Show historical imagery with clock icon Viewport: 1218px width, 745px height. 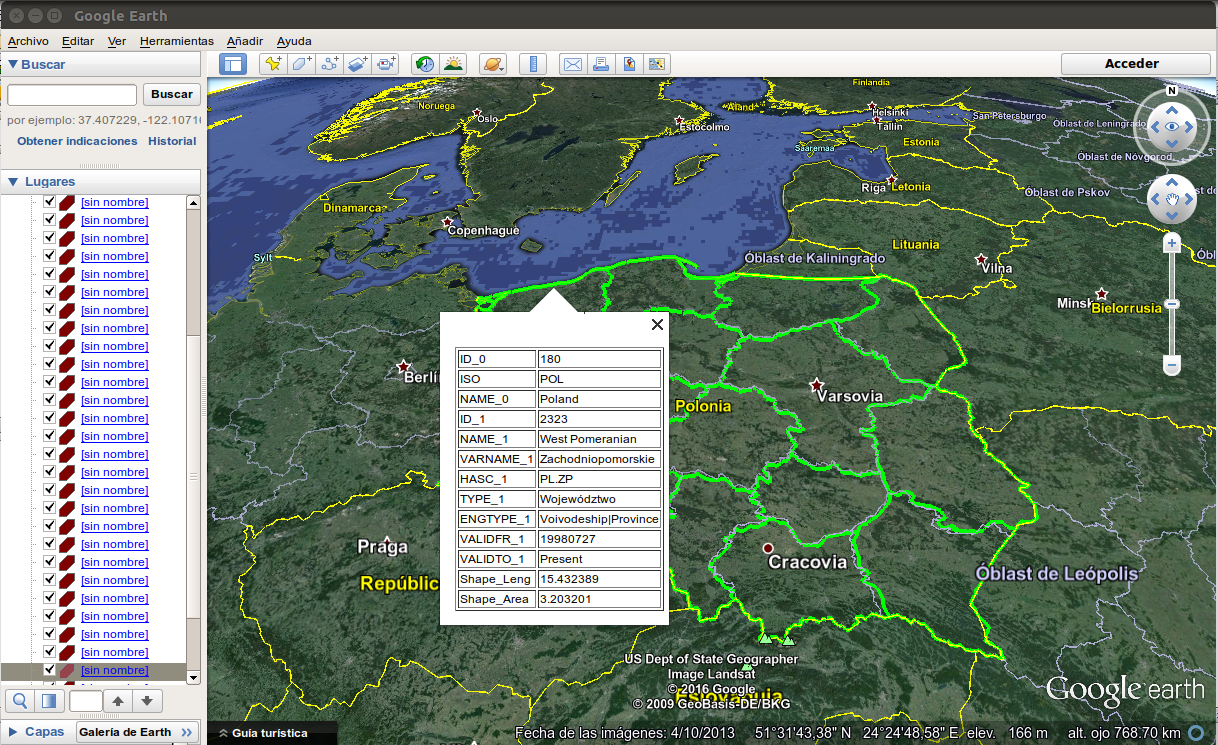coord(425,64)
